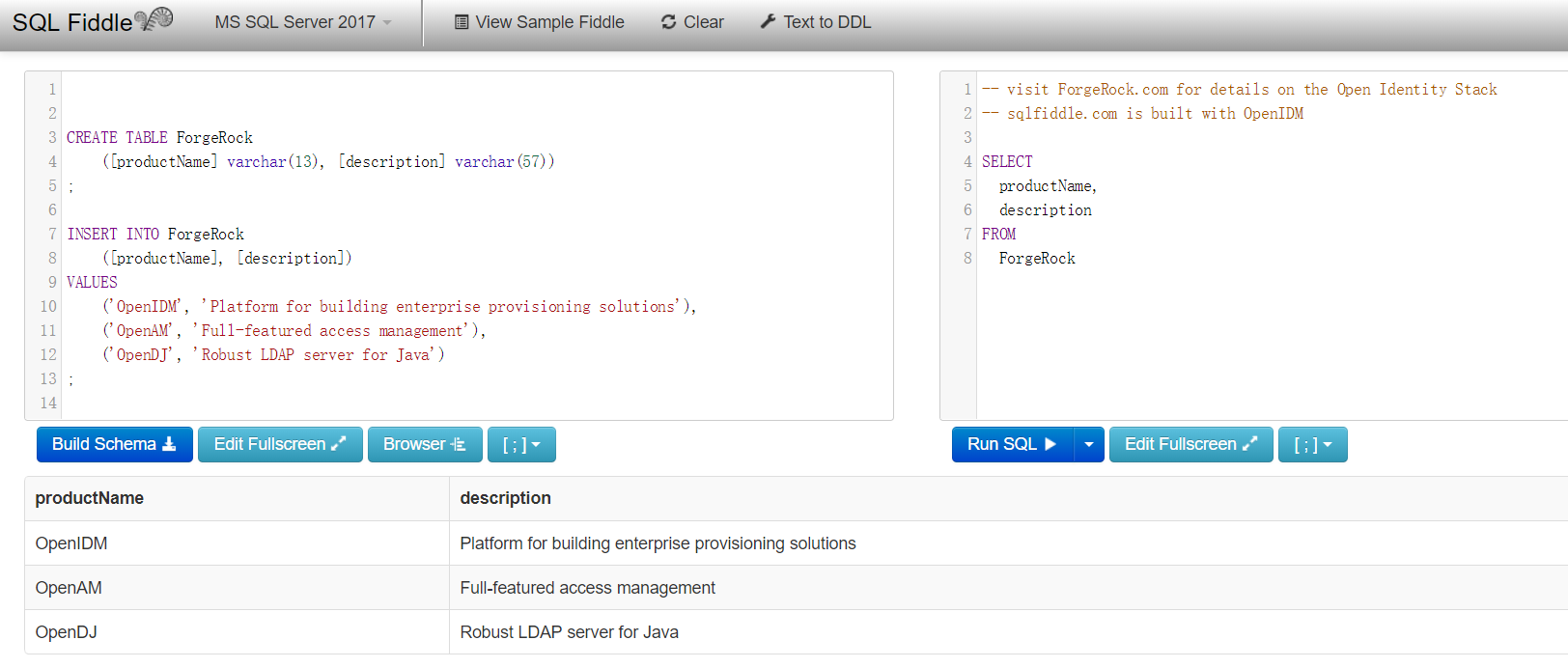
Task: Click the OpenAM result row cell
Action: click(x=69, y=588)
